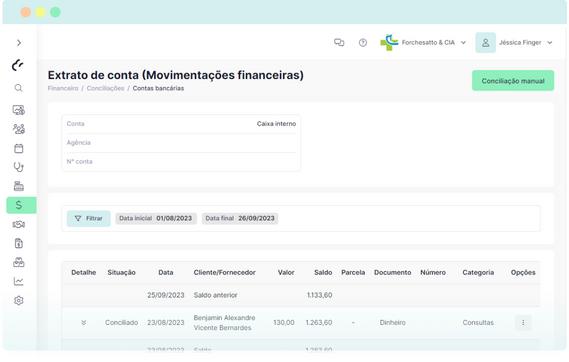Click the Categoria column header
Viewport: 569px width, 362px height.
coord(478,272)
